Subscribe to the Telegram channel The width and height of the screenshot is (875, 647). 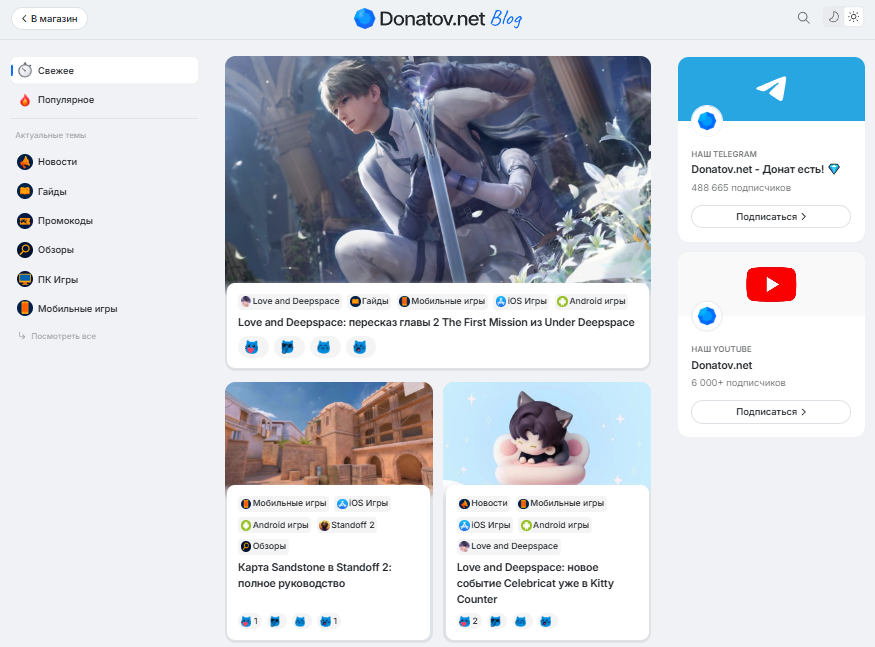(771, 217)
